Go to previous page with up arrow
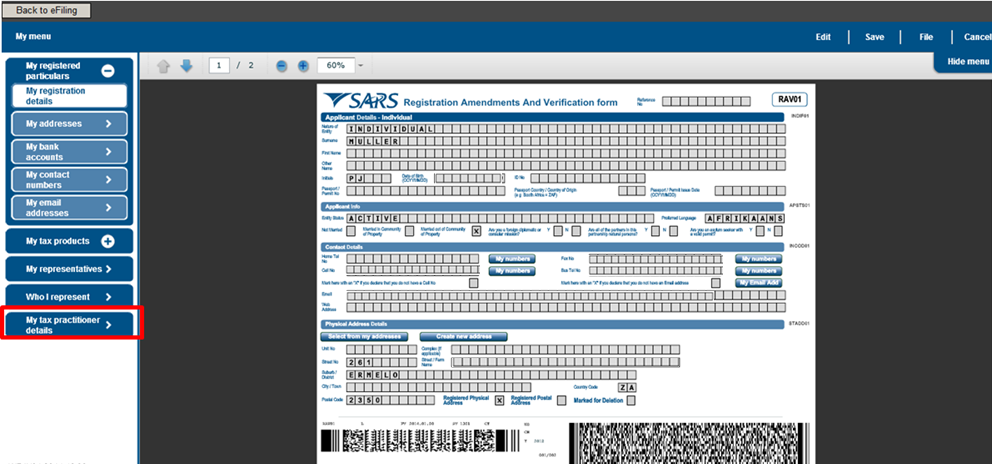 [x=164, y=66]
